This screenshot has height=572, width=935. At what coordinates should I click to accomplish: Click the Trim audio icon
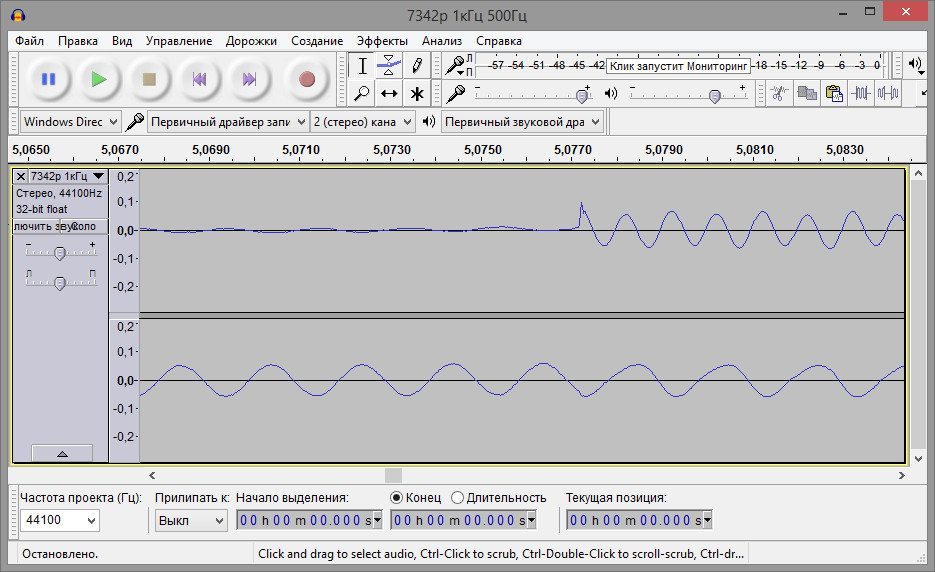click(860, 94)
